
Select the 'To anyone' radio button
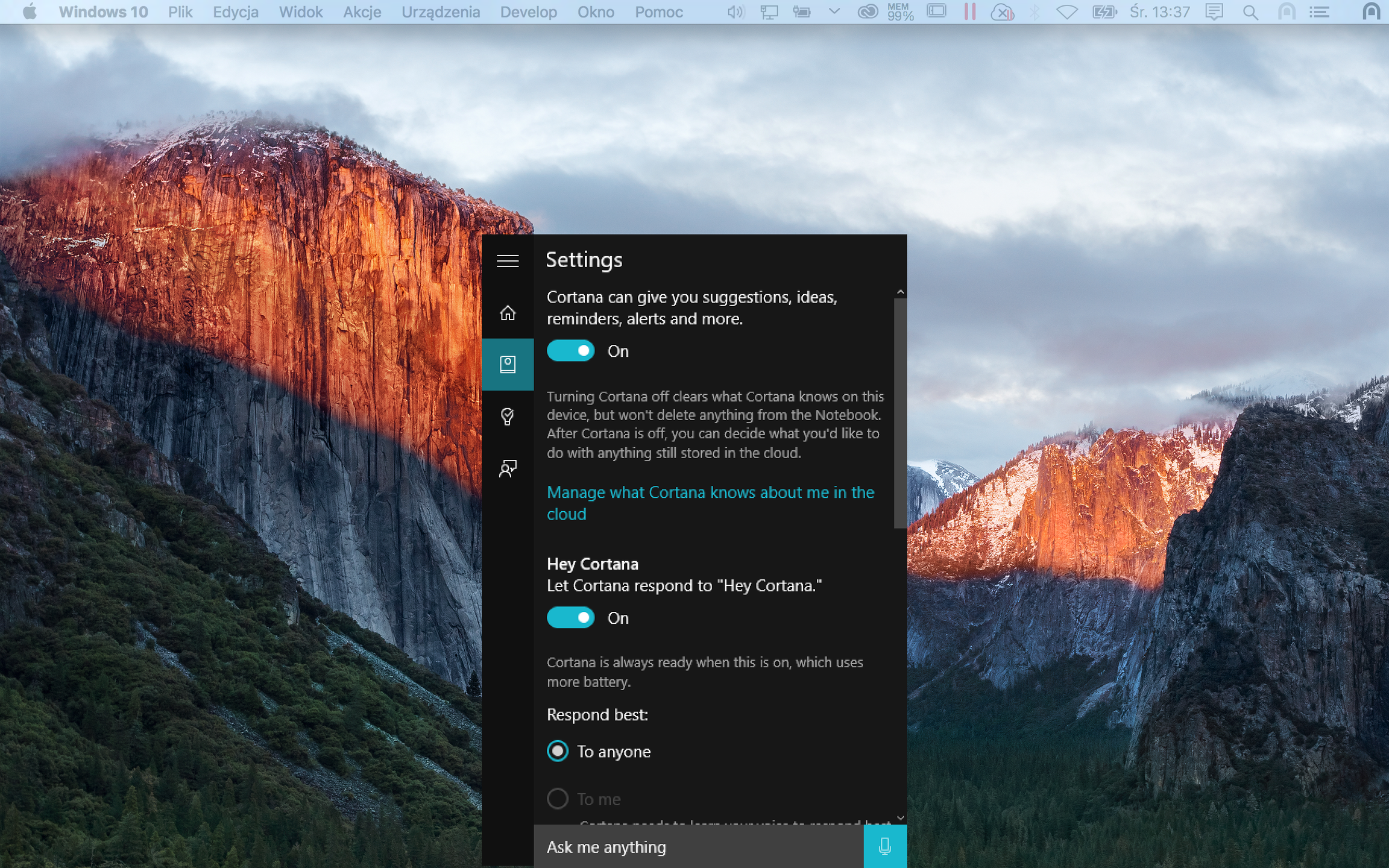pyautogui.click(x=558, y=751)
